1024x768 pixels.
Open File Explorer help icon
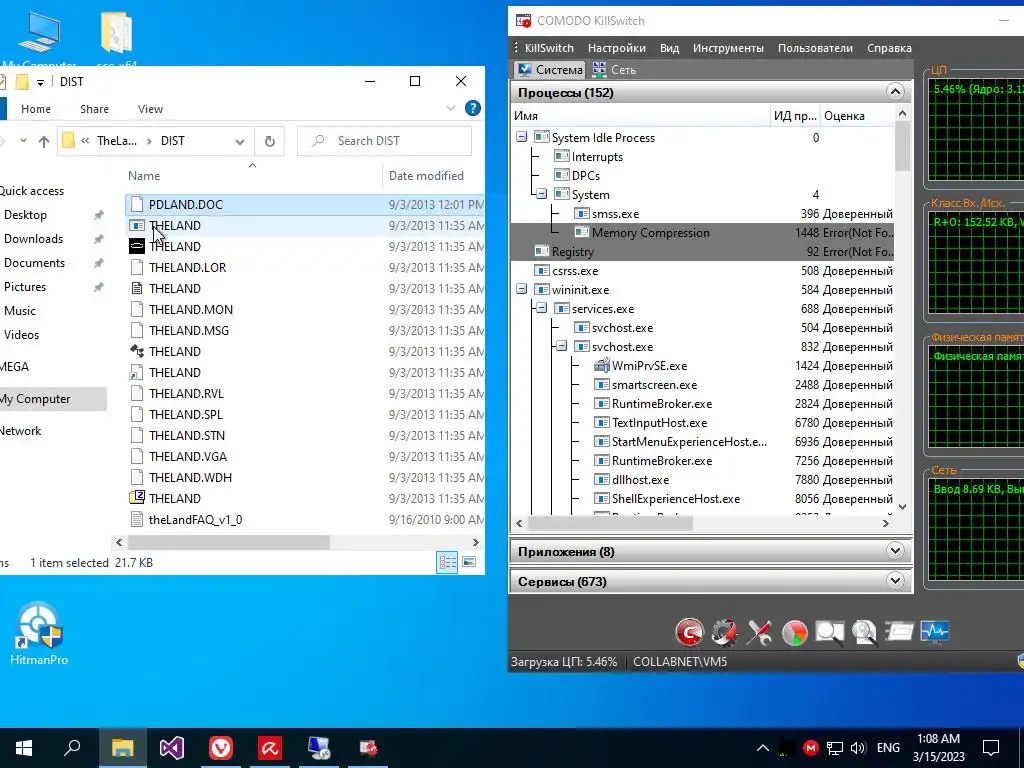473,108
